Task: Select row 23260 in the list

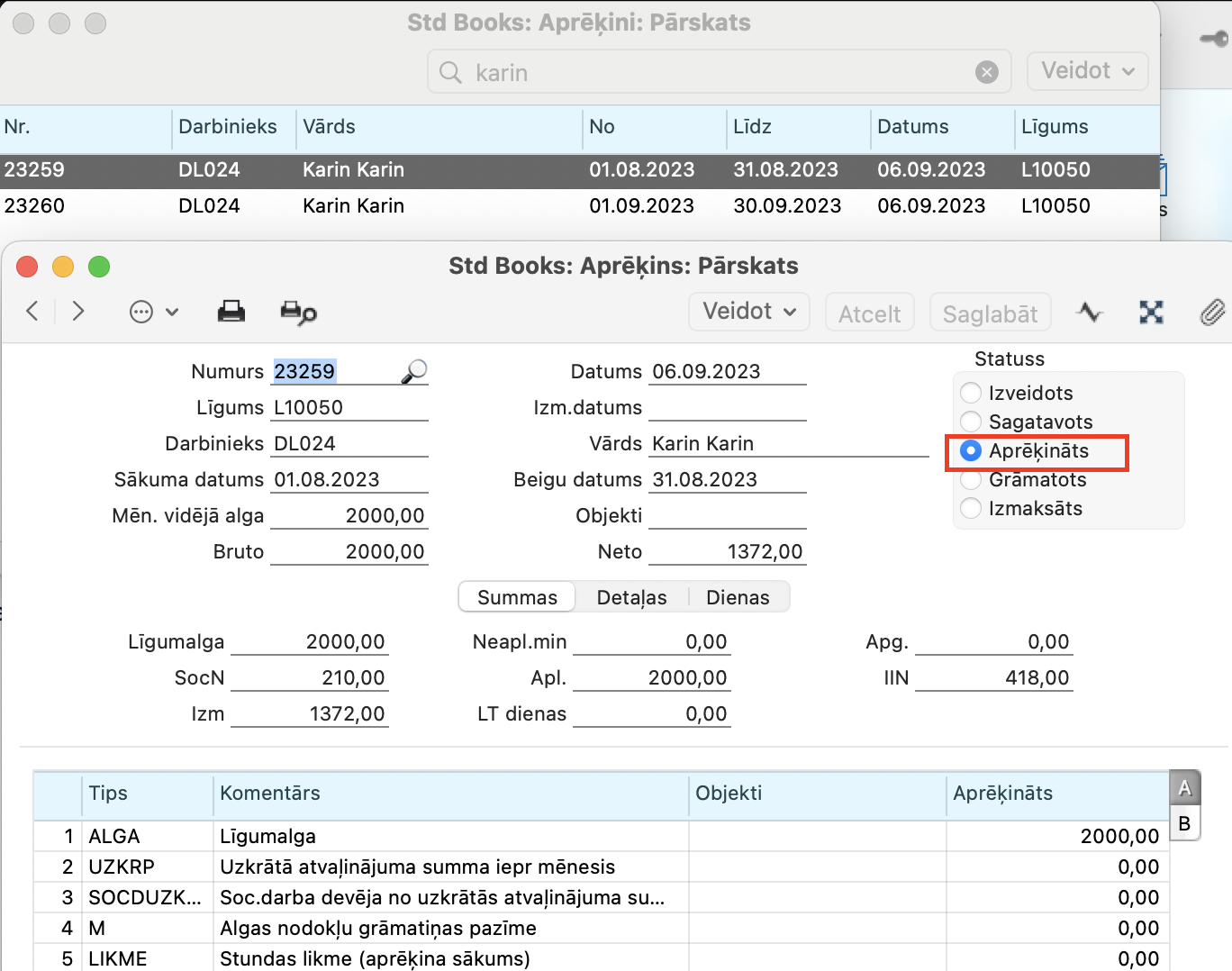Action: 540,205
